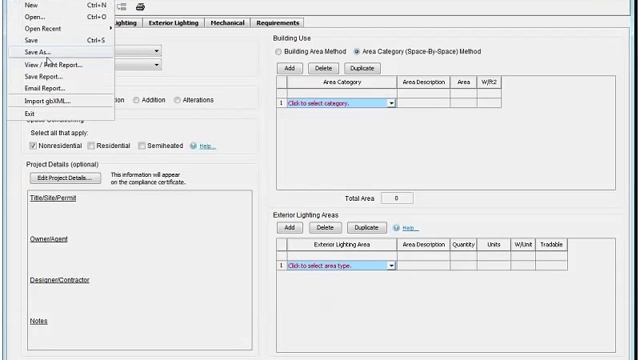The height and width of the screenshot is (360, 640).
Task: Click the W/Unit column header
Action: point(523,244)
